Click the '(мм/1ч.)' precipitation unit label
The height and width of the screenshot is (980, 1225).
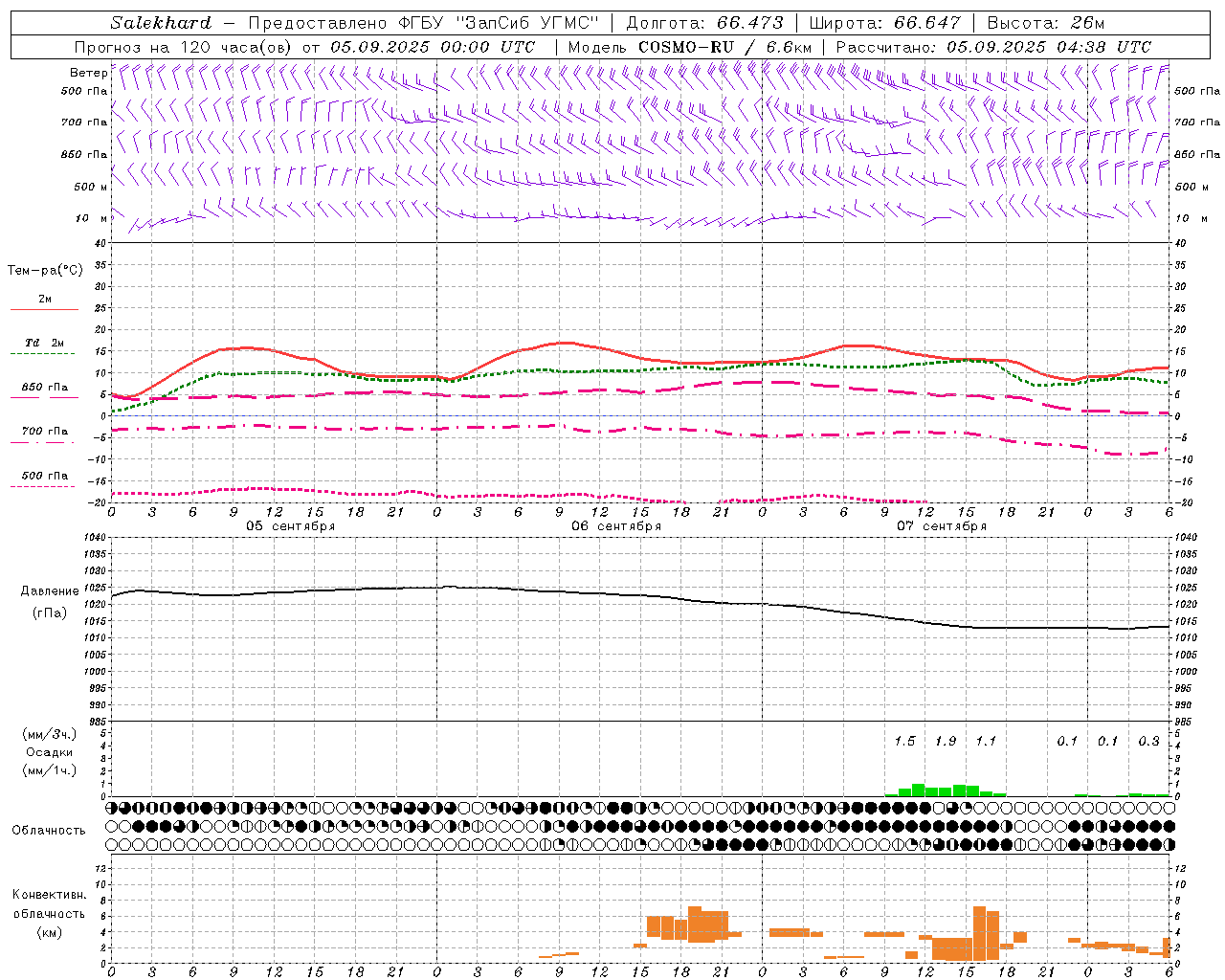tap(50, 770)
